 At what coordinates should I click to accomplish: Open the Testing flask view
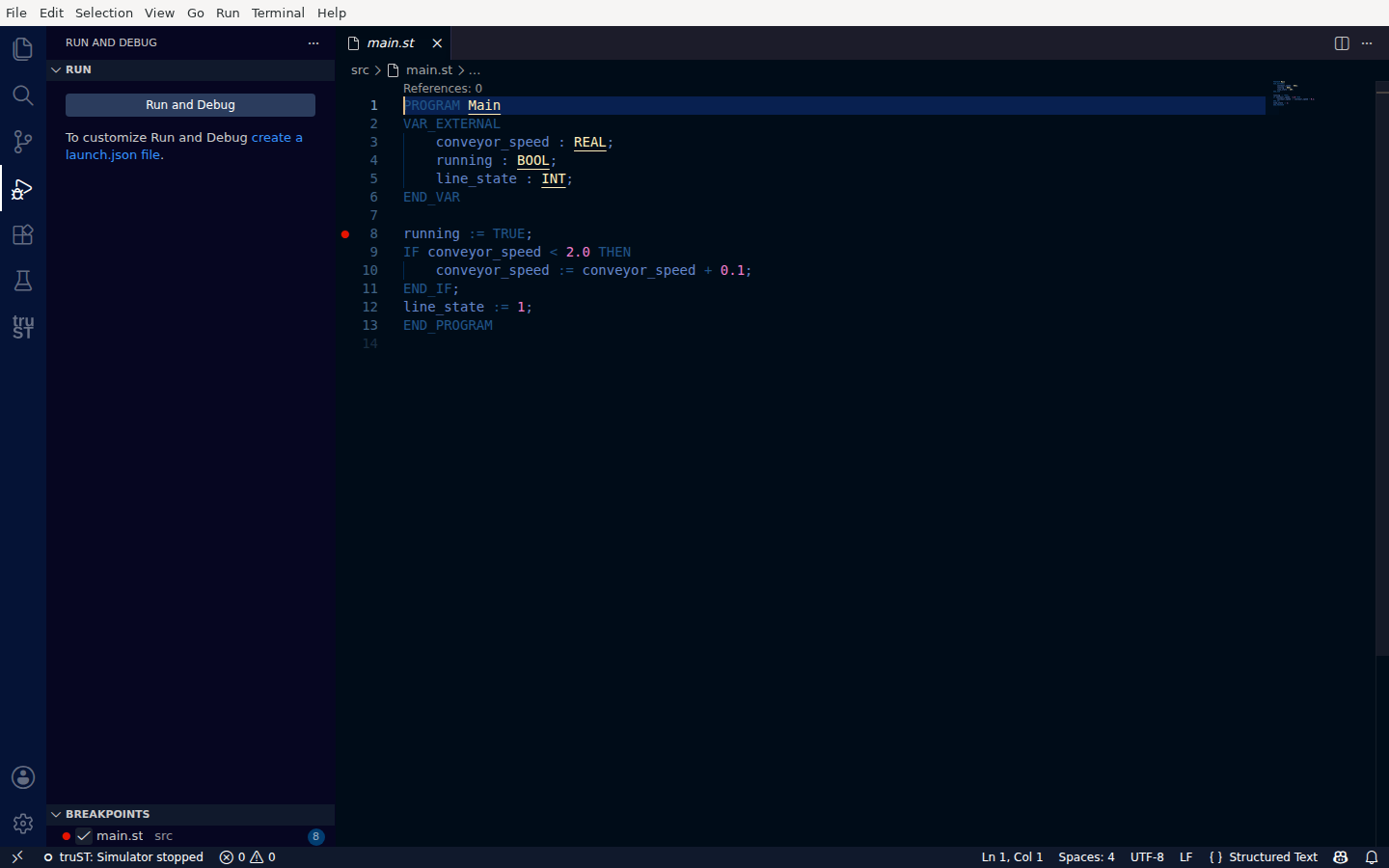[x=23, y=281]
